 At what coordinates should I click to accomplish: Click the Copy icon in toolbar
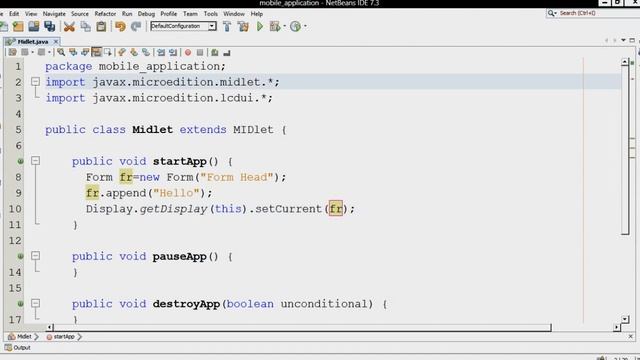[85, 27]
